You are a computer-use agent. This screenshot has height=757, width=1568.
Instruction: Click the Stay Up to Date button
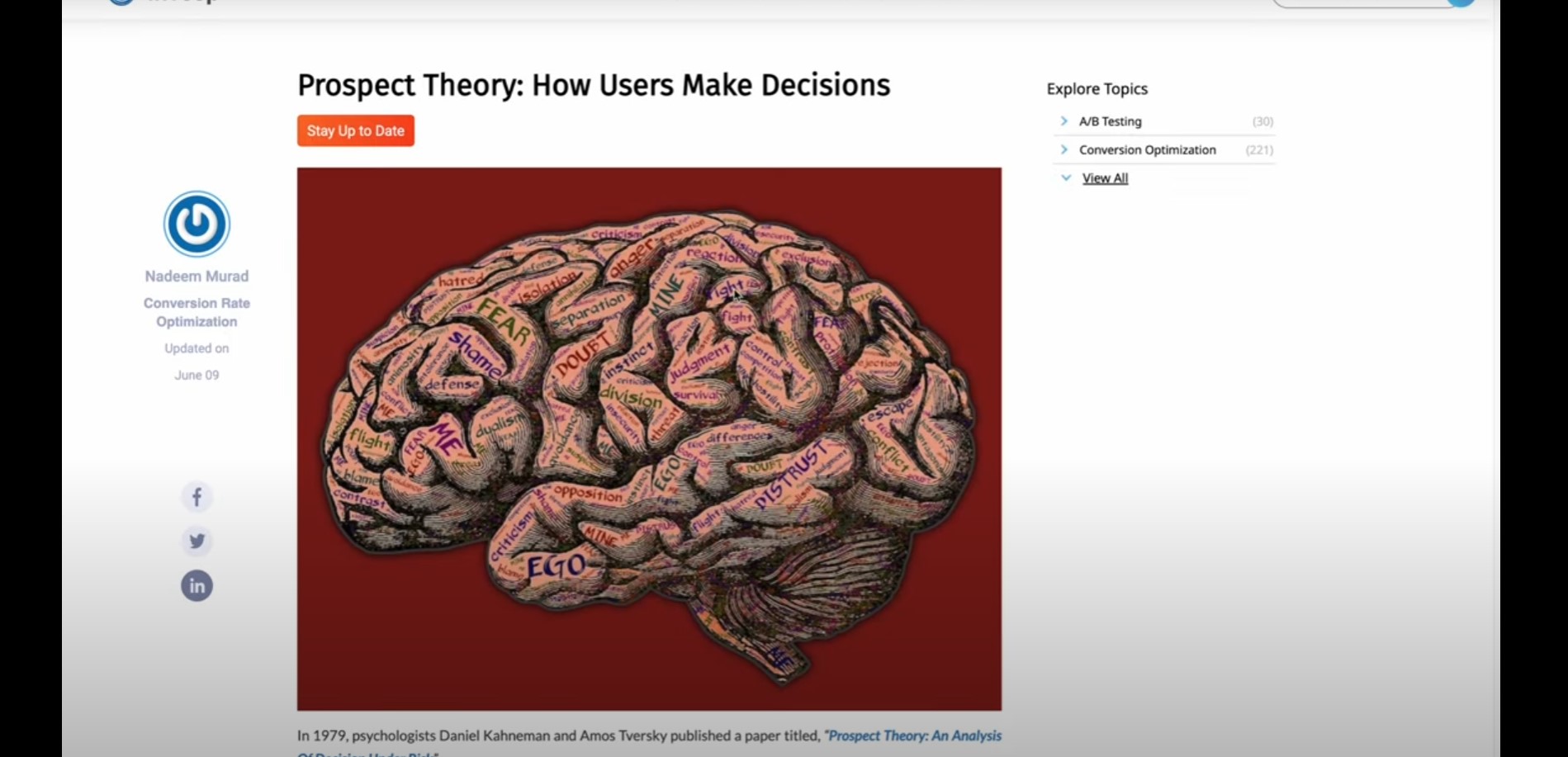(x=356, y=130)
